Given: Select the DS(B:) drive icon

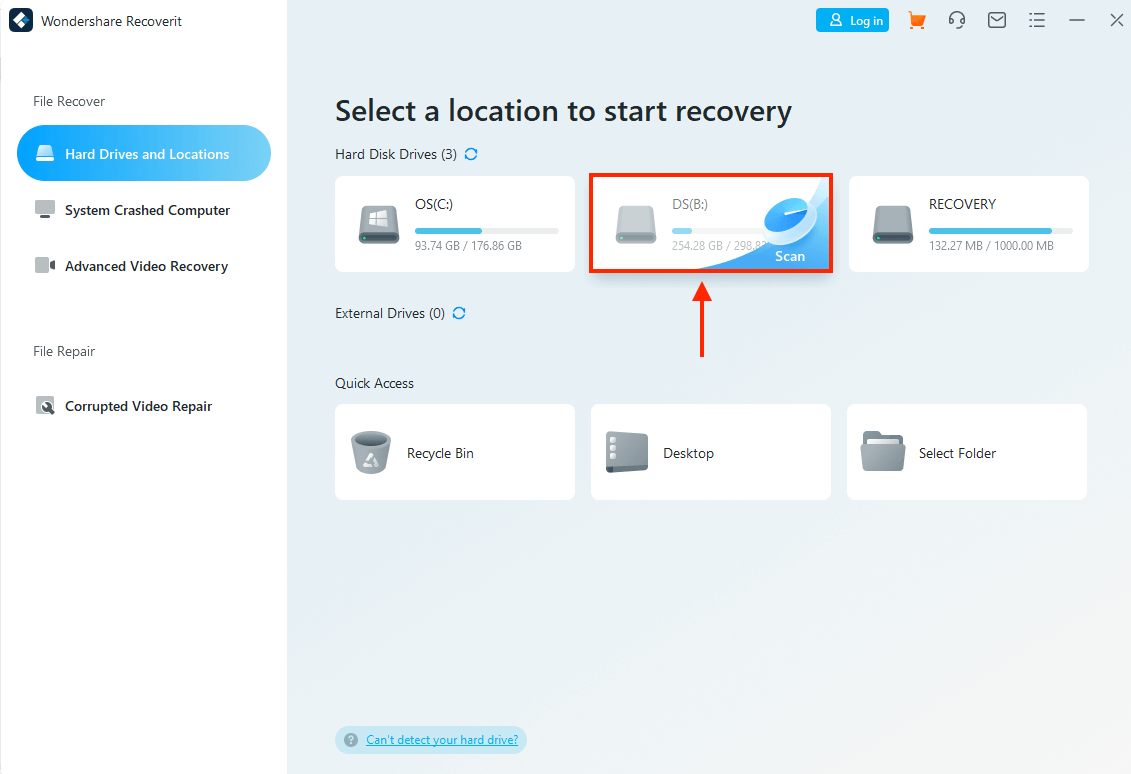Looking at the screenshot, I should pyautogui.click(x=635, y=224).
